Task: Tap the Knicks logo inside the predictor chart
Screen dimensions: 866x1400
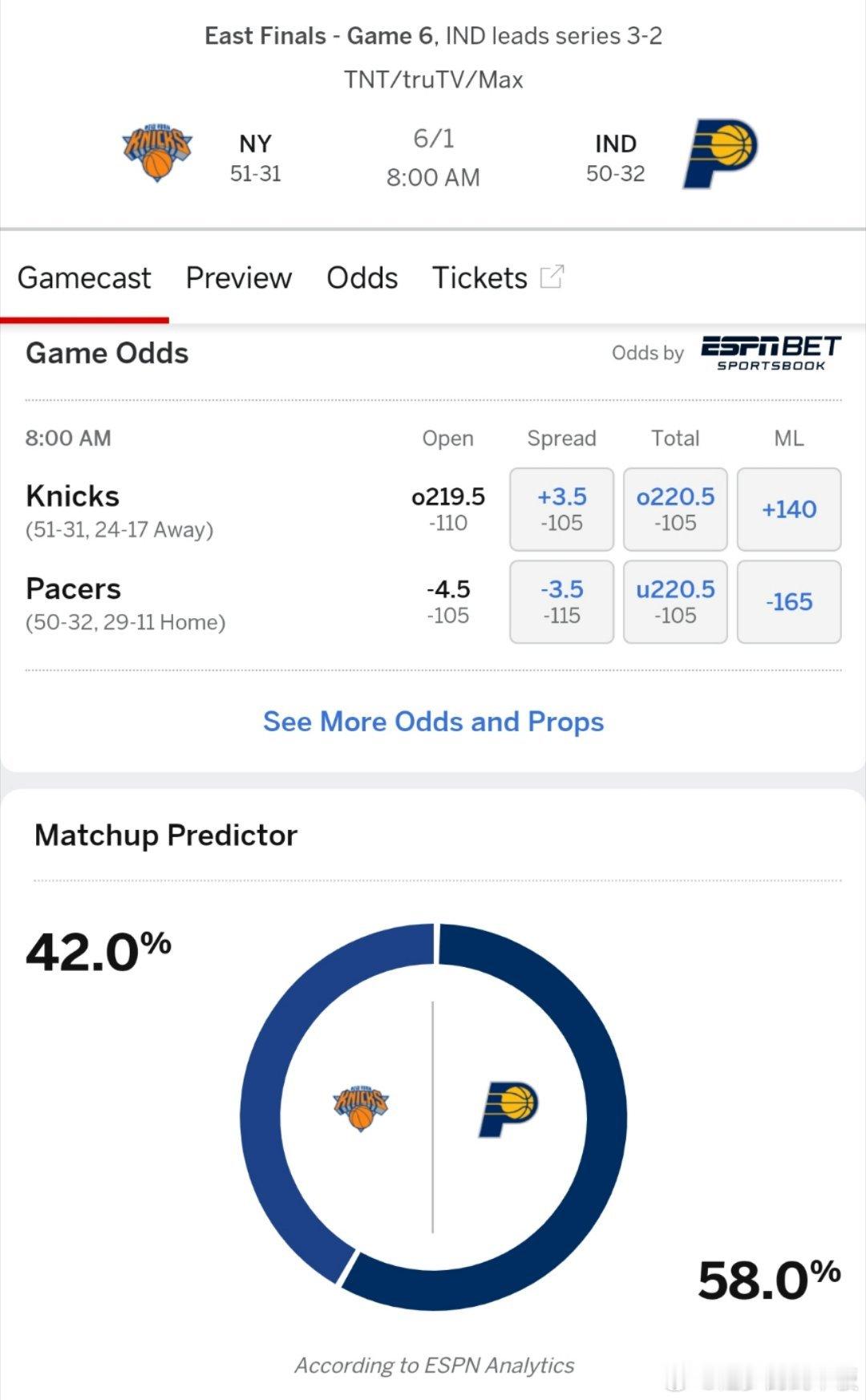Action: 361,1107
